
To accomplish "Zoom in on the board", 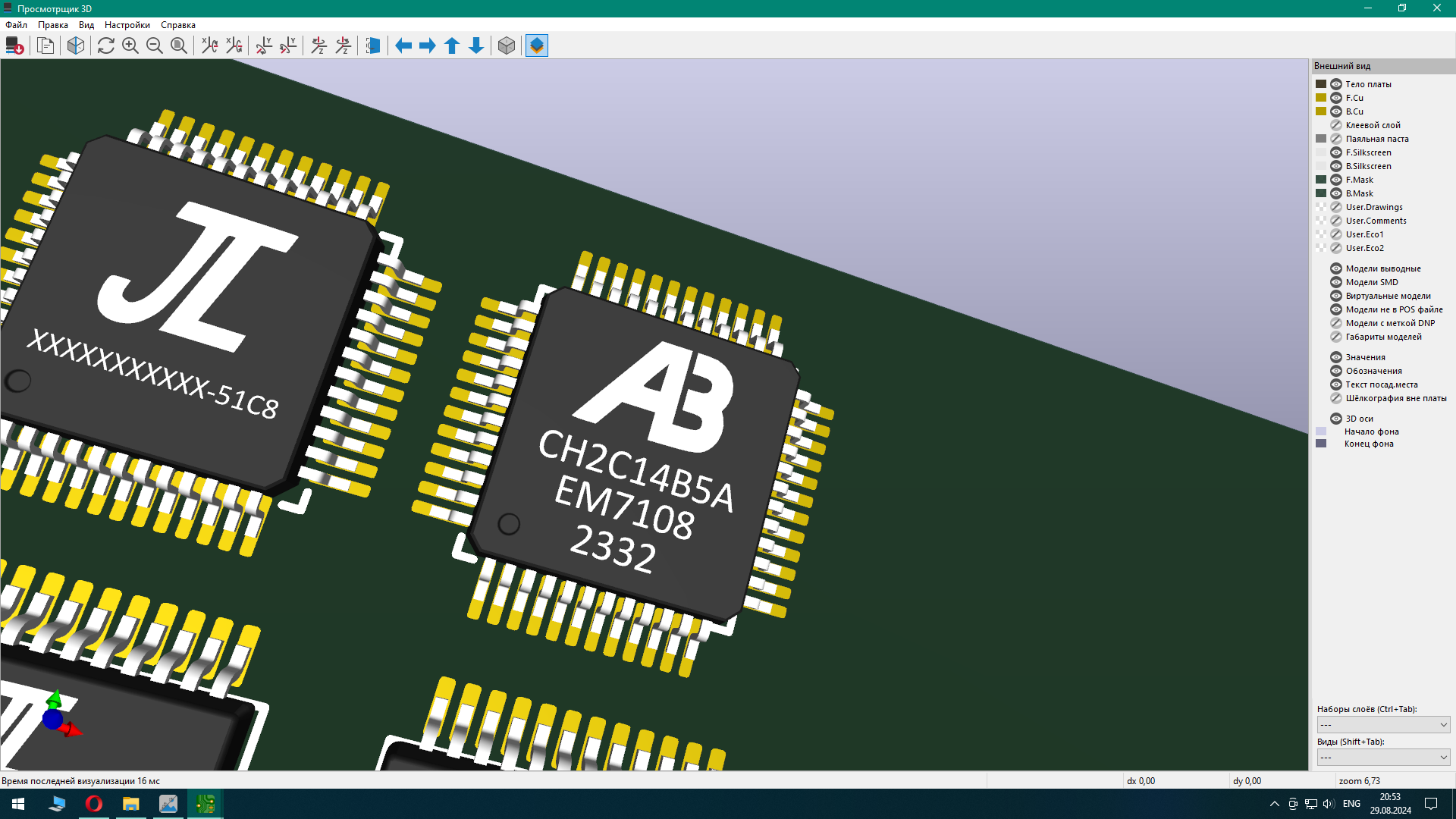I will tap(130, 45).
